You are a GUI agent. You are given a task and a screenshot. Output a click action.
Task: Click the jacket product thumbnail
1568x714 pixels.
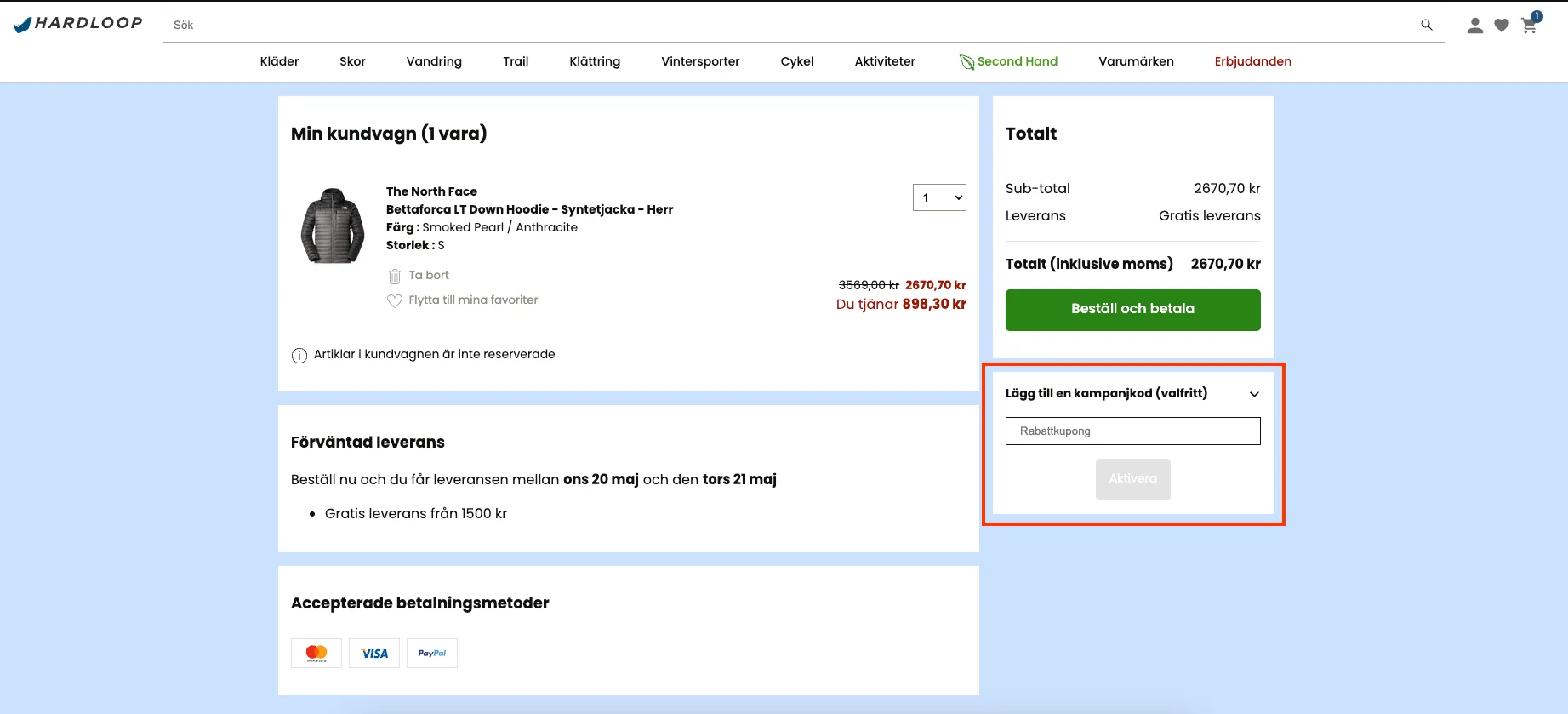[x=333, y=226]
